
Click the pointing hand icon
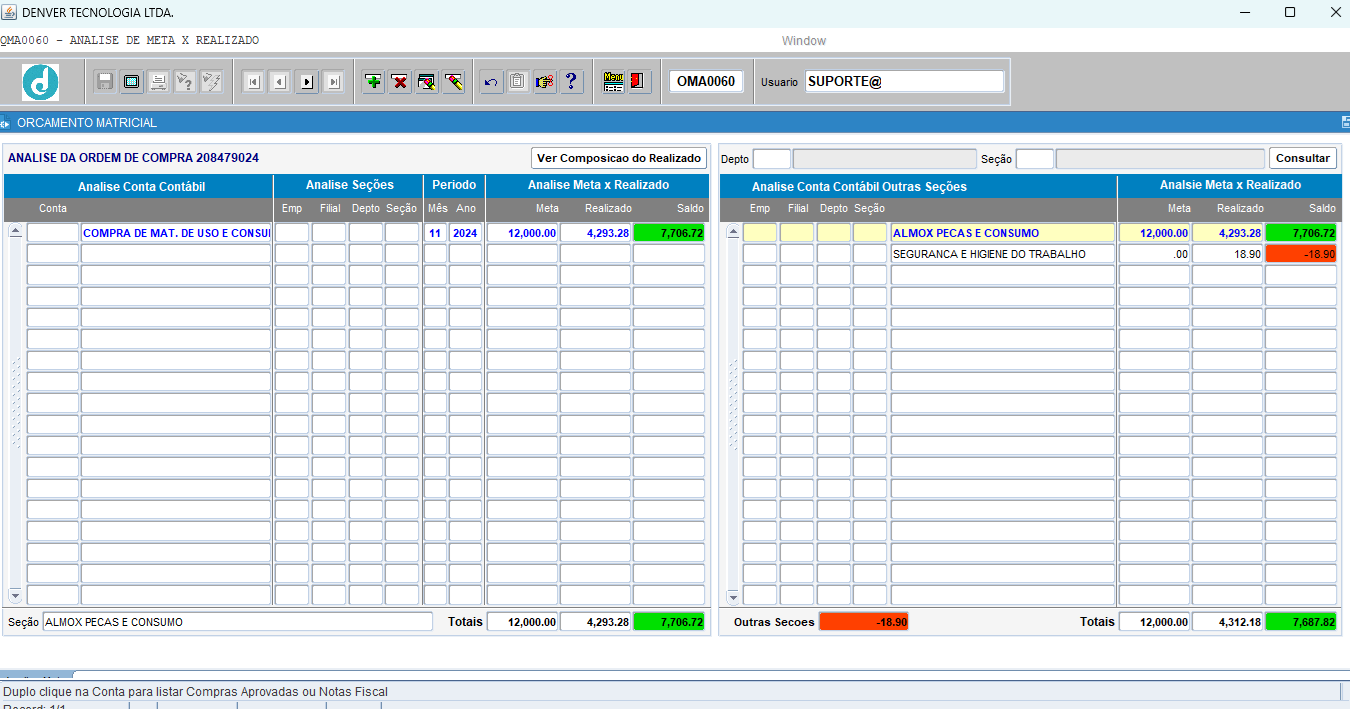click(544, 82)
